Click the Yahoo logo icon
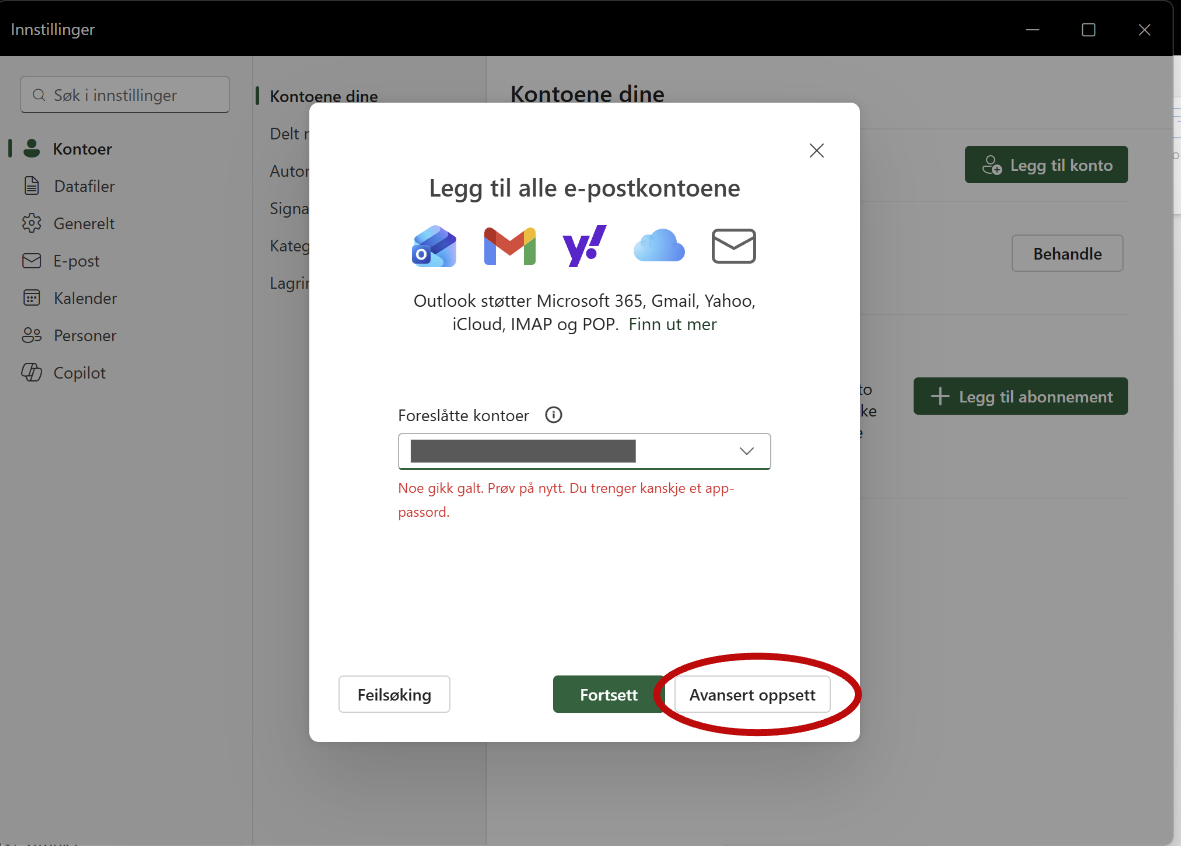Viewport: 1181px width, 846px height. click(584, 246)
